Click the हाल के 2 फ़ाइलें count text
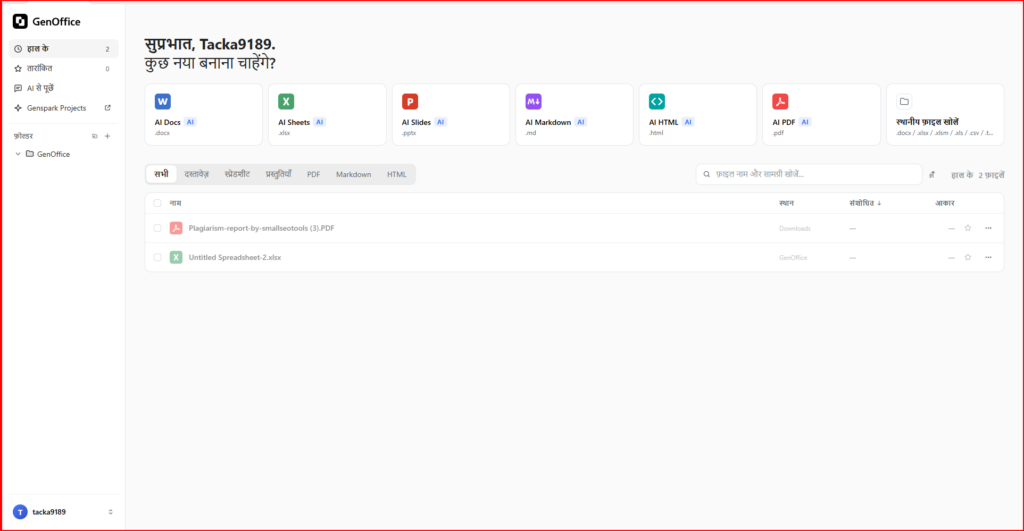Screen dimensions: 1024x531 (x=977, y=175)
